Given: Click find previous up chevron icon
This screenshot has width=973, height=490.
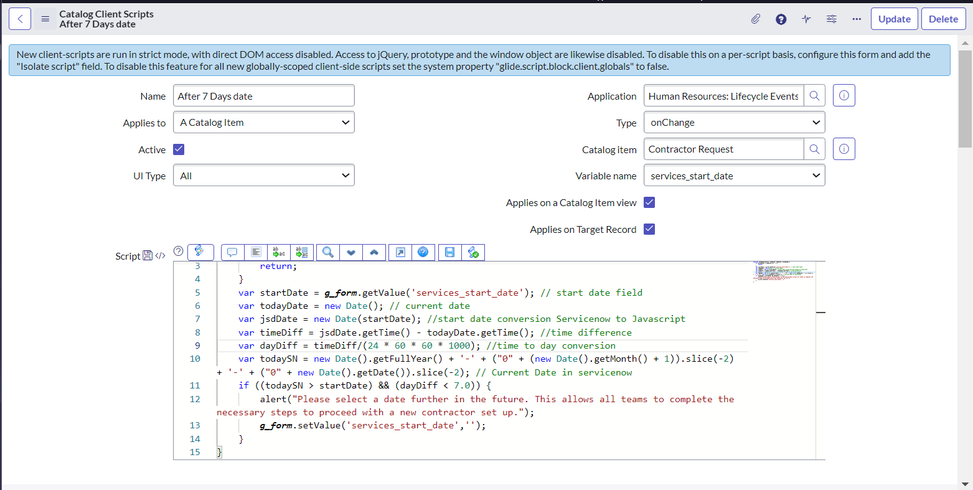Looking at the screenshot, I should point(374,252).
